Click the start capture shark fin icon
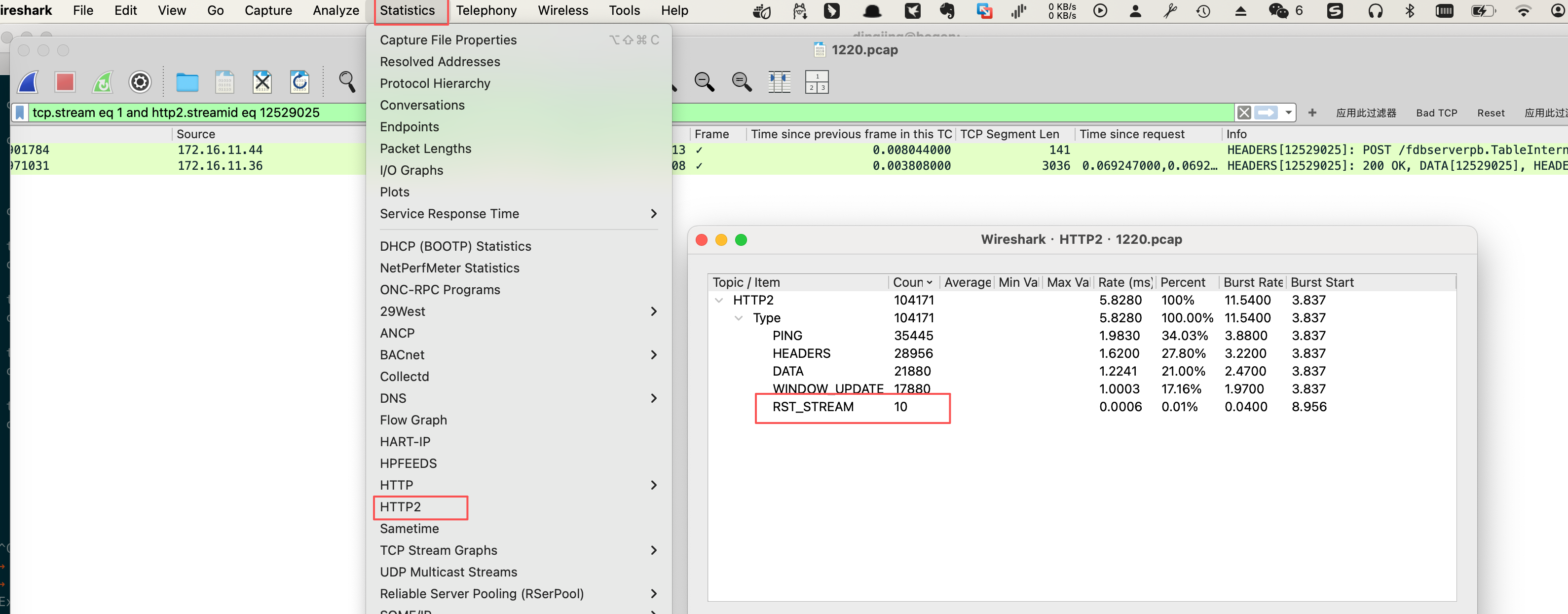 pos(28,82)
